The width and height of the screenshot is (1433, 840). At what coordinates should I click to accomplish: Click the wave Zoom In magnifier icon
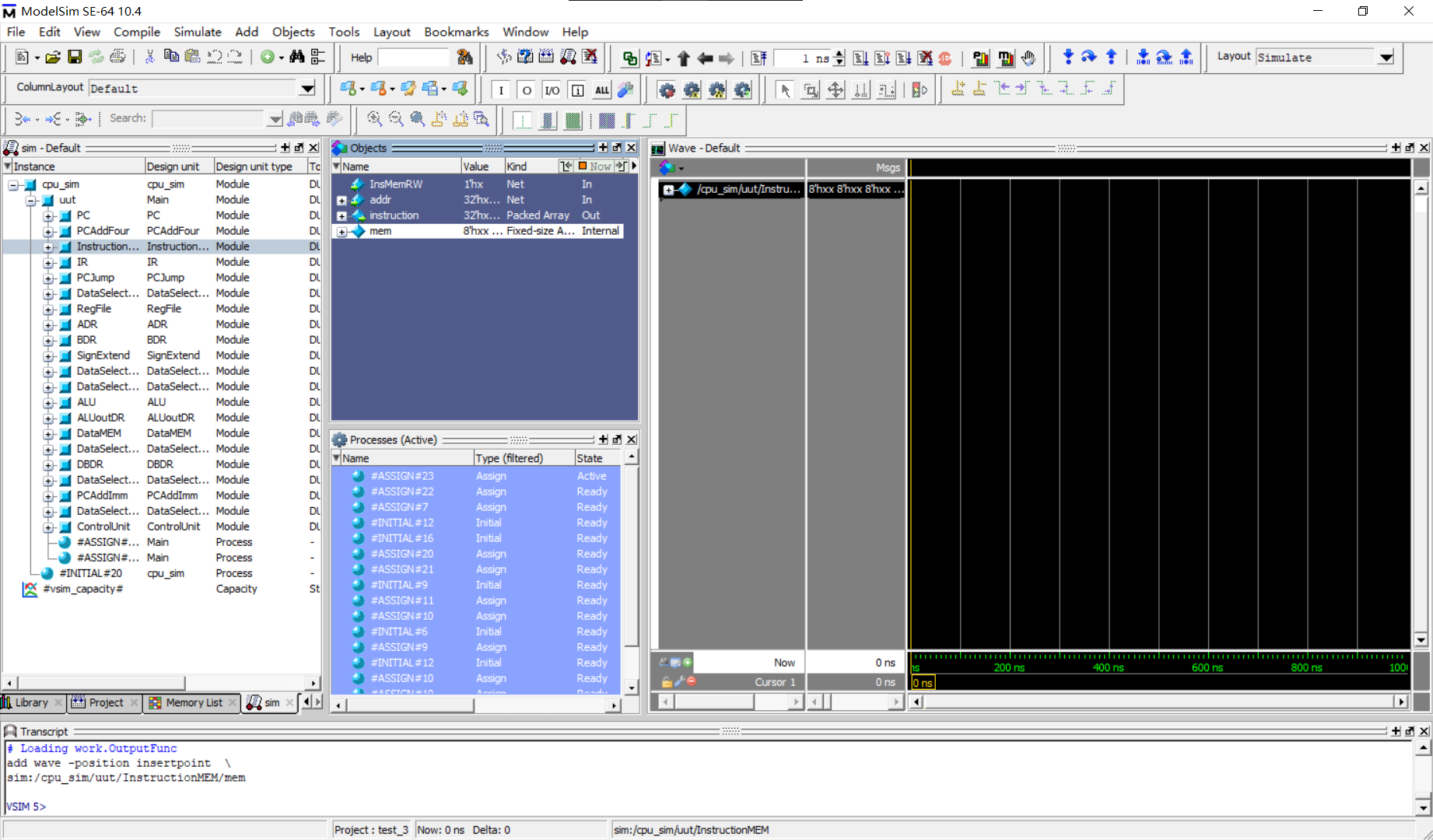click(x=375, y=119)
